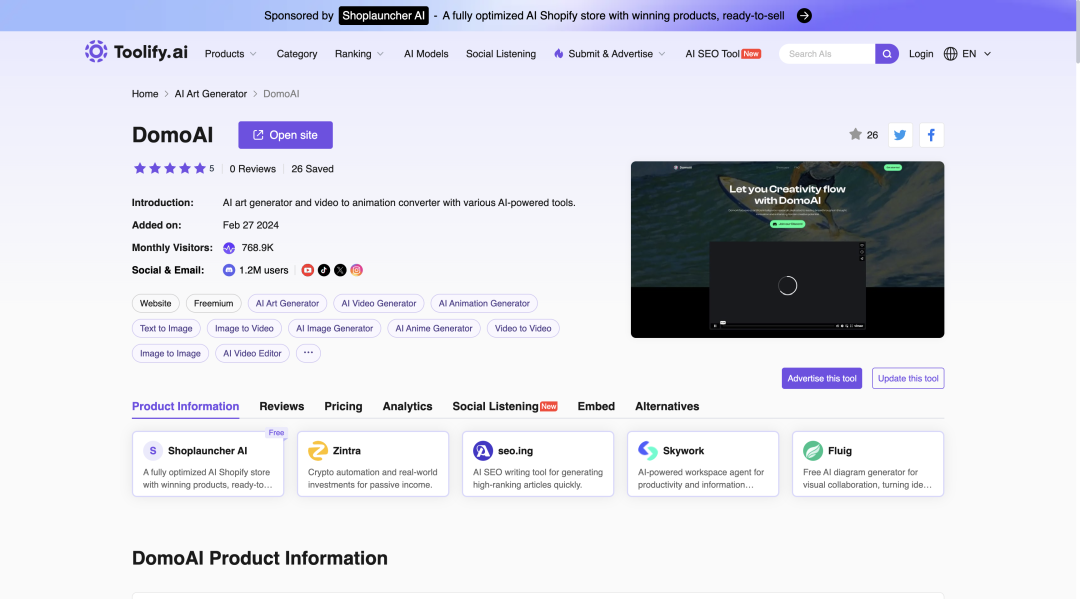Click the Shoplauncher AI sponsor label
Viewport: 1080px width, 599px height.
384,16
